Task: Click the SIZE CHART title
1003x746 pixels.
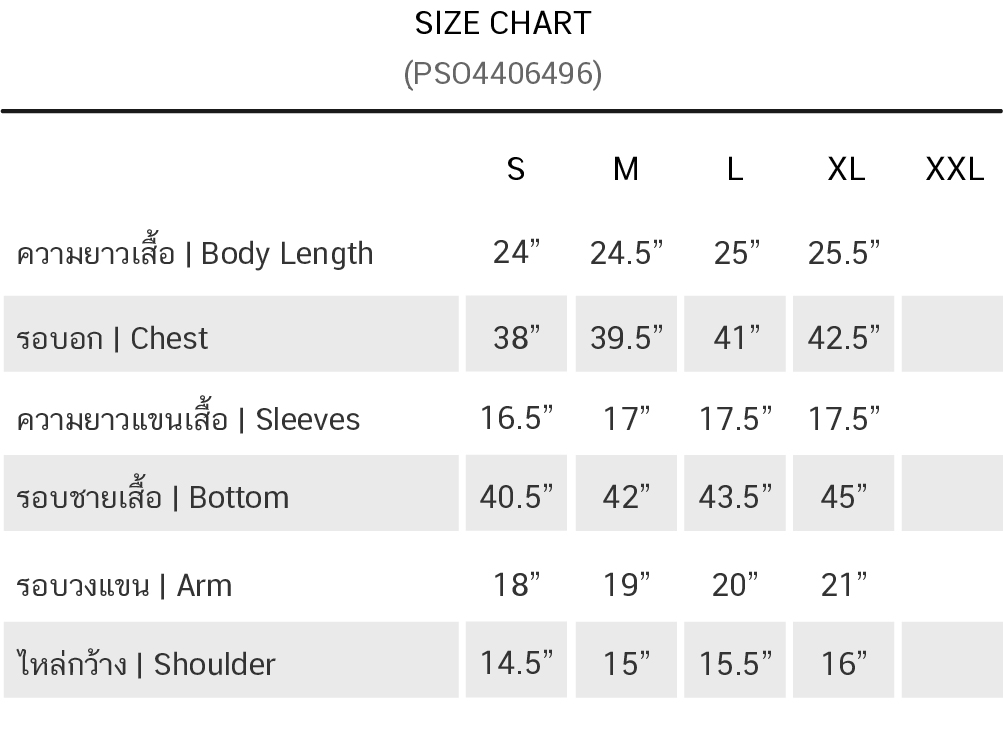Action: click(x=503, y=23)
